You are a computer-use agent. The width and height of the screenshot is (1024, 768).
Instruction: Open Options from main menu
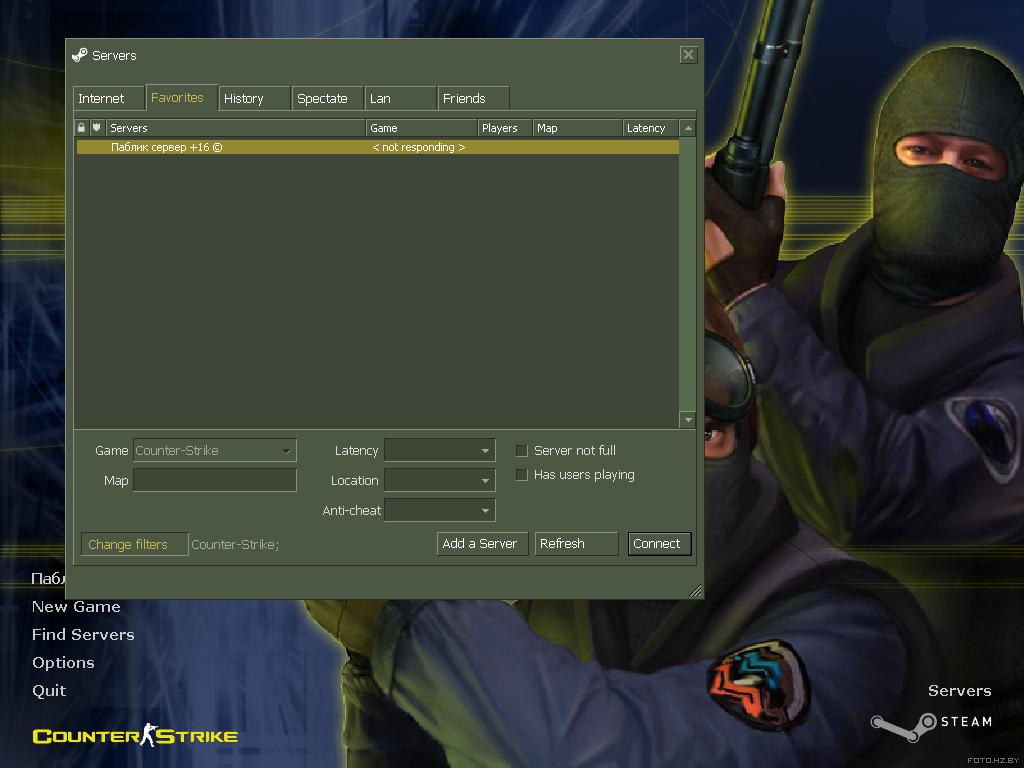(63, 663)
